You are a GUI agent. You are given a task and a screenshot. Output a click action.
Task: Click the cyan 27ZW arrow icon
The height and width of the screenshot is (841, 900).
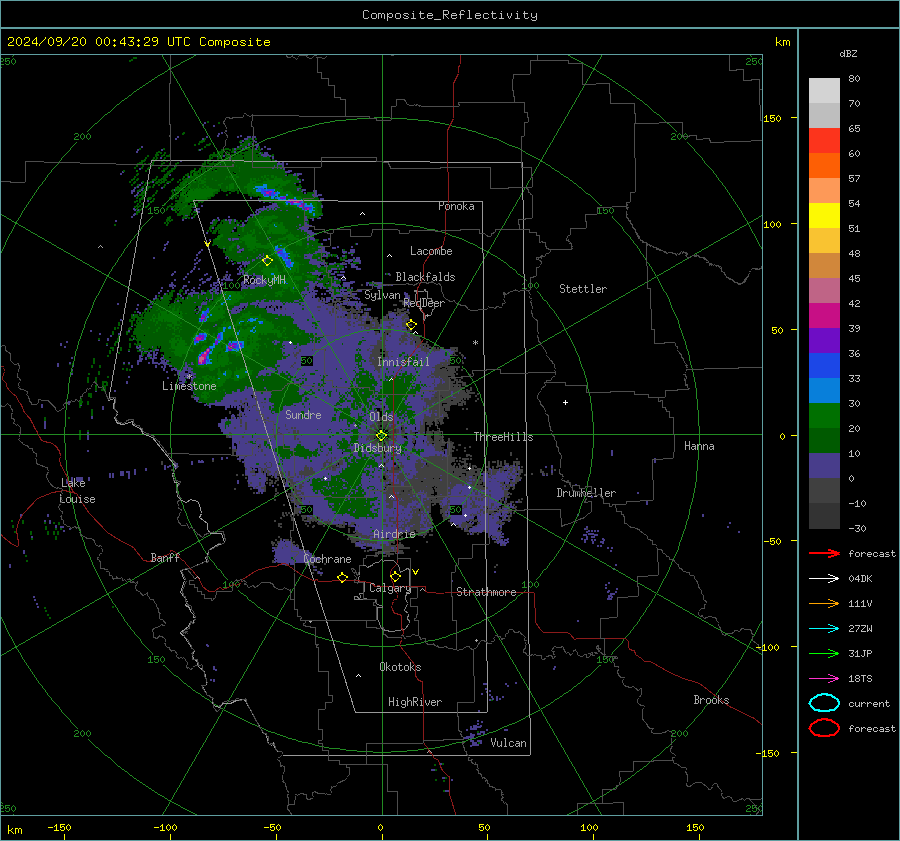[824, 629]
